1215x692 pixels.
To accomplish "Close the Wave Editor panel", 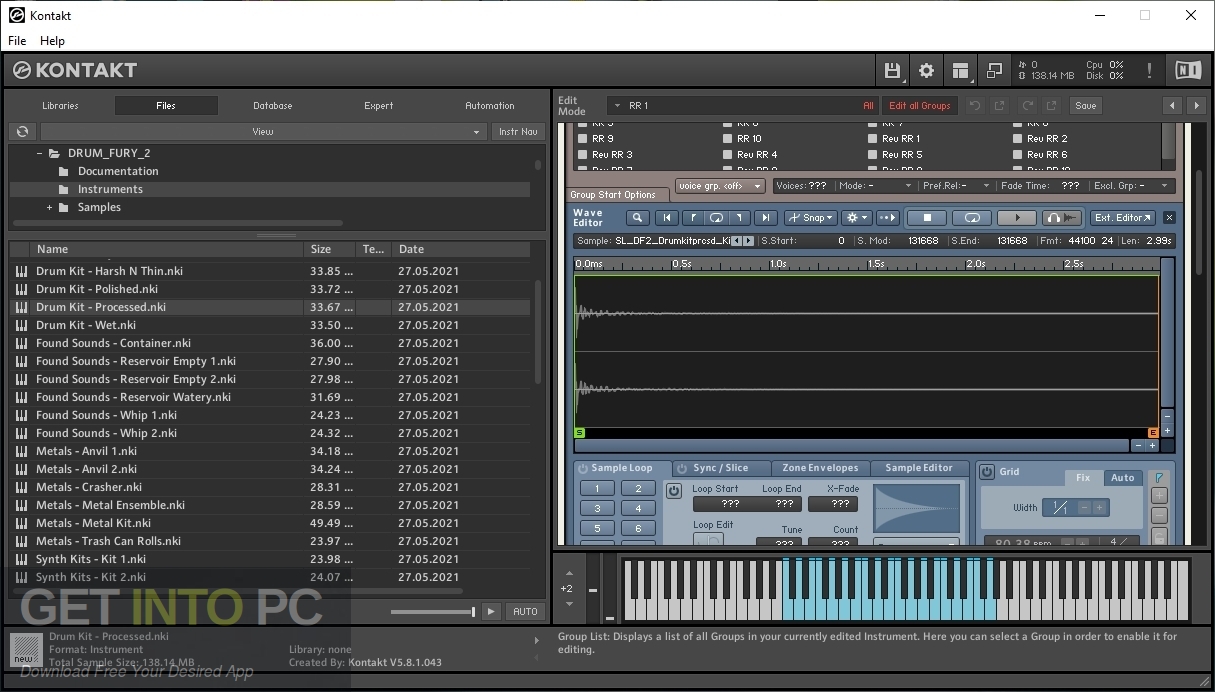I will click(x=1169, y=218).
